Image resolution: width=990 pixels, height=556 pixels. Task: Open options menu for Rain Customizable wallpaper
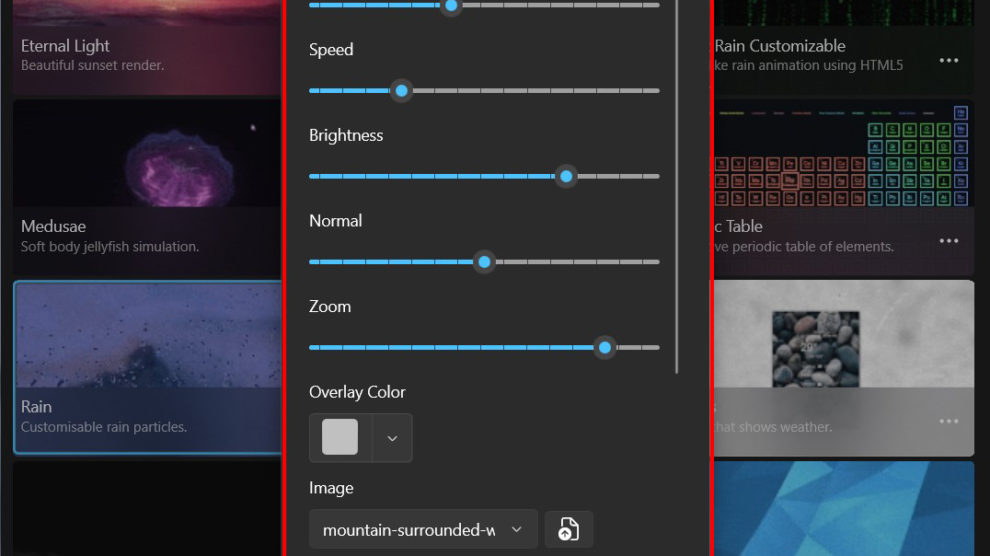pyautogui.click(x=948, y=61)
